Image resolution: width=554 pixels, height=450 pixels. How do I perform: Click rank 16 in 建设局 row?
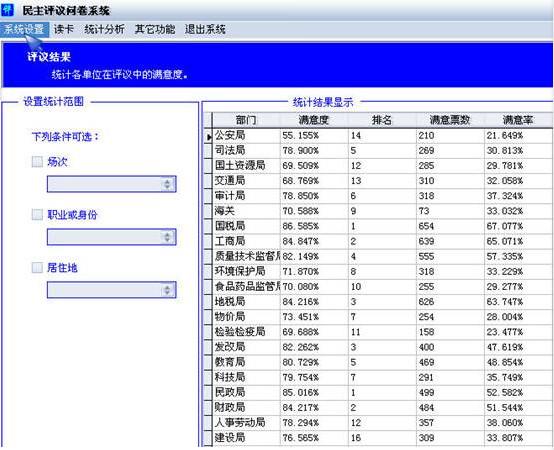(356, 438)
